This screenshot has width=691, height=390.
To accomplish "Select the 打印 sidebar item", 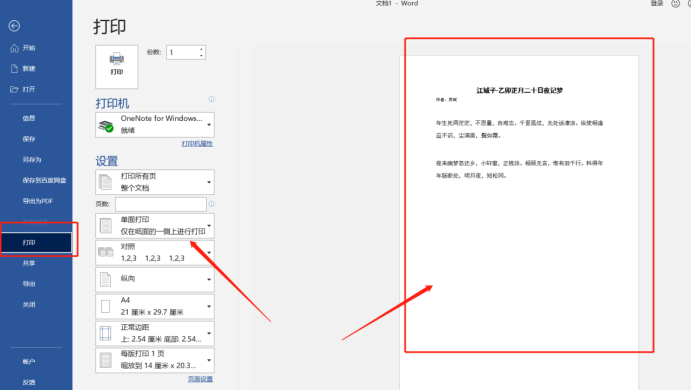I will coord(36,242).
